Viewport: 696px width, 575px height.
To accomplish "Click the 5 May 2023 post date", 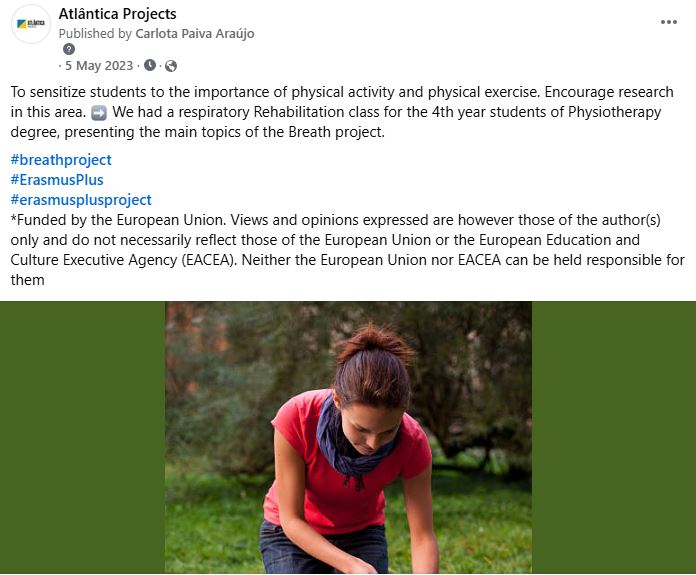I will coord(101,66).
